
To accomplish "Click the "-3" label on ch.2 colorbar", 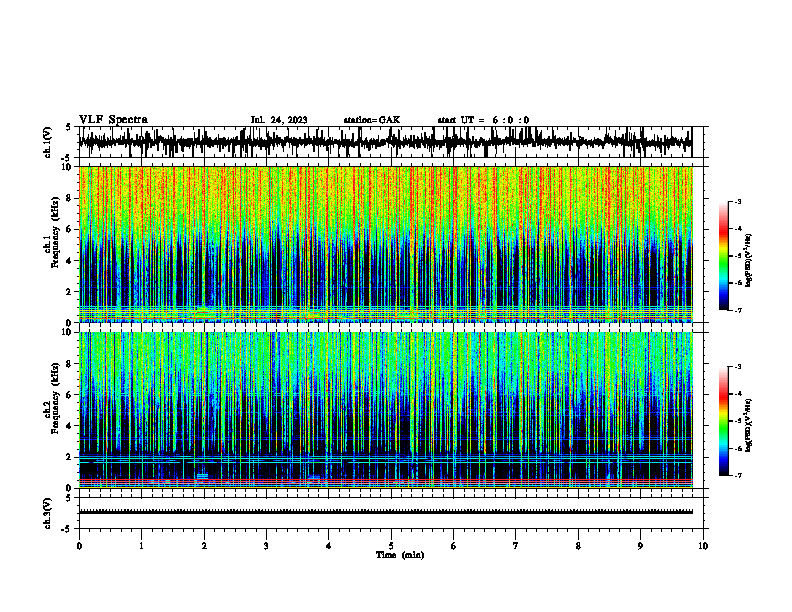I will pos(738,367).
